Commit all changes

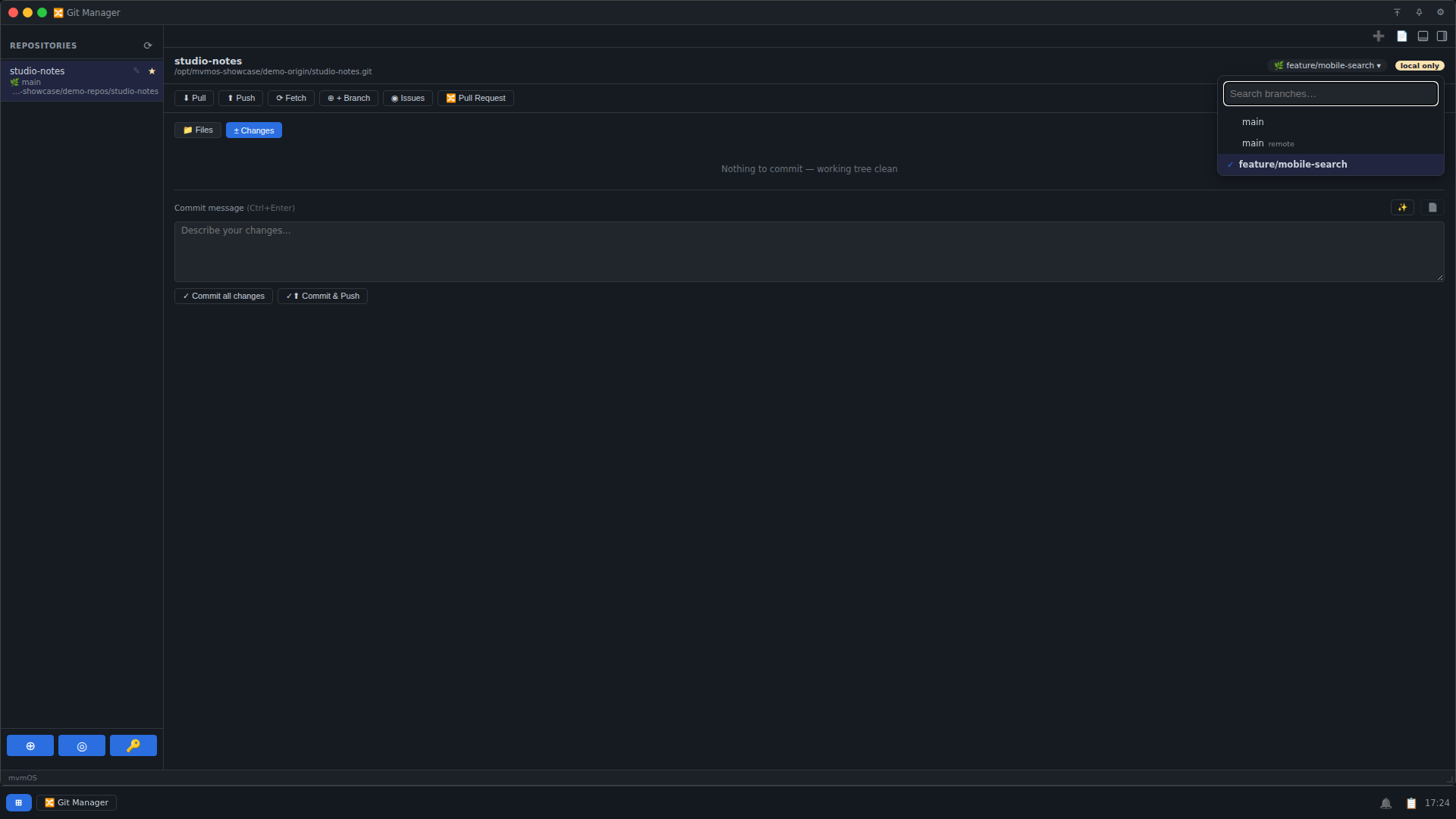pos(224,296)
